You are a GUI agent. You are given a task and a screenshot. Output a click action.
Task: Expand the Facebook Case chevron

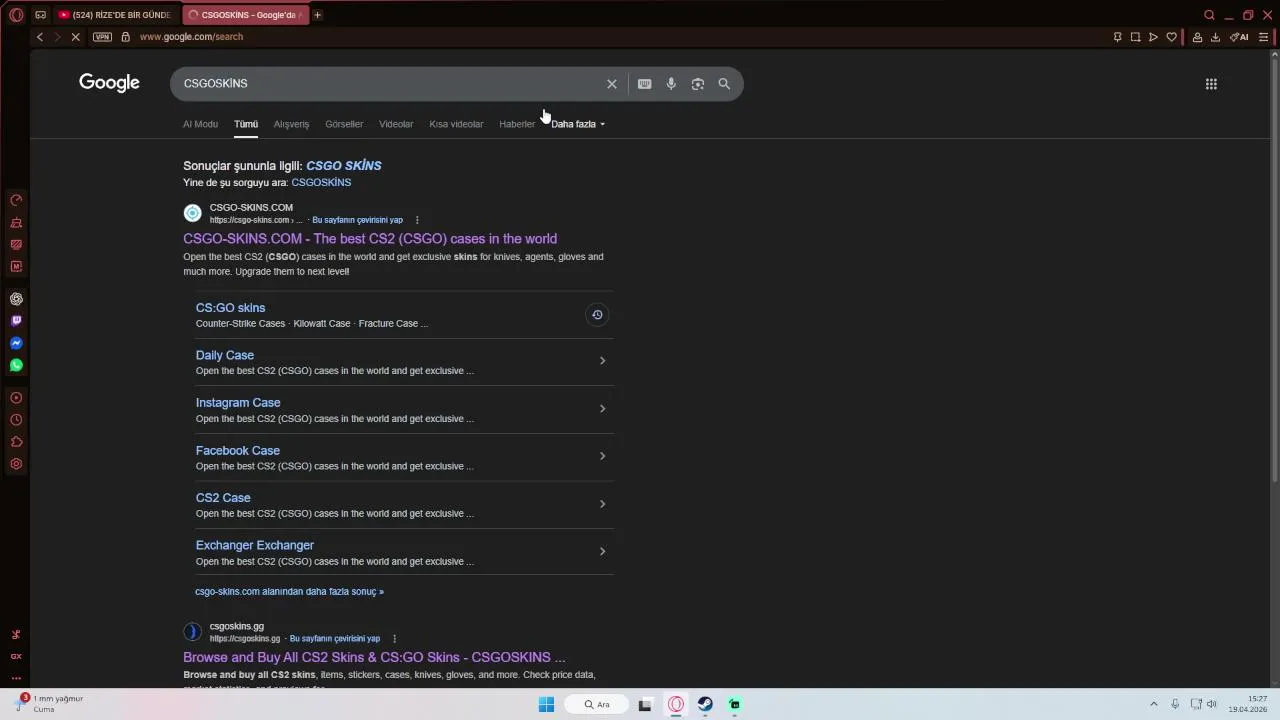602,456
